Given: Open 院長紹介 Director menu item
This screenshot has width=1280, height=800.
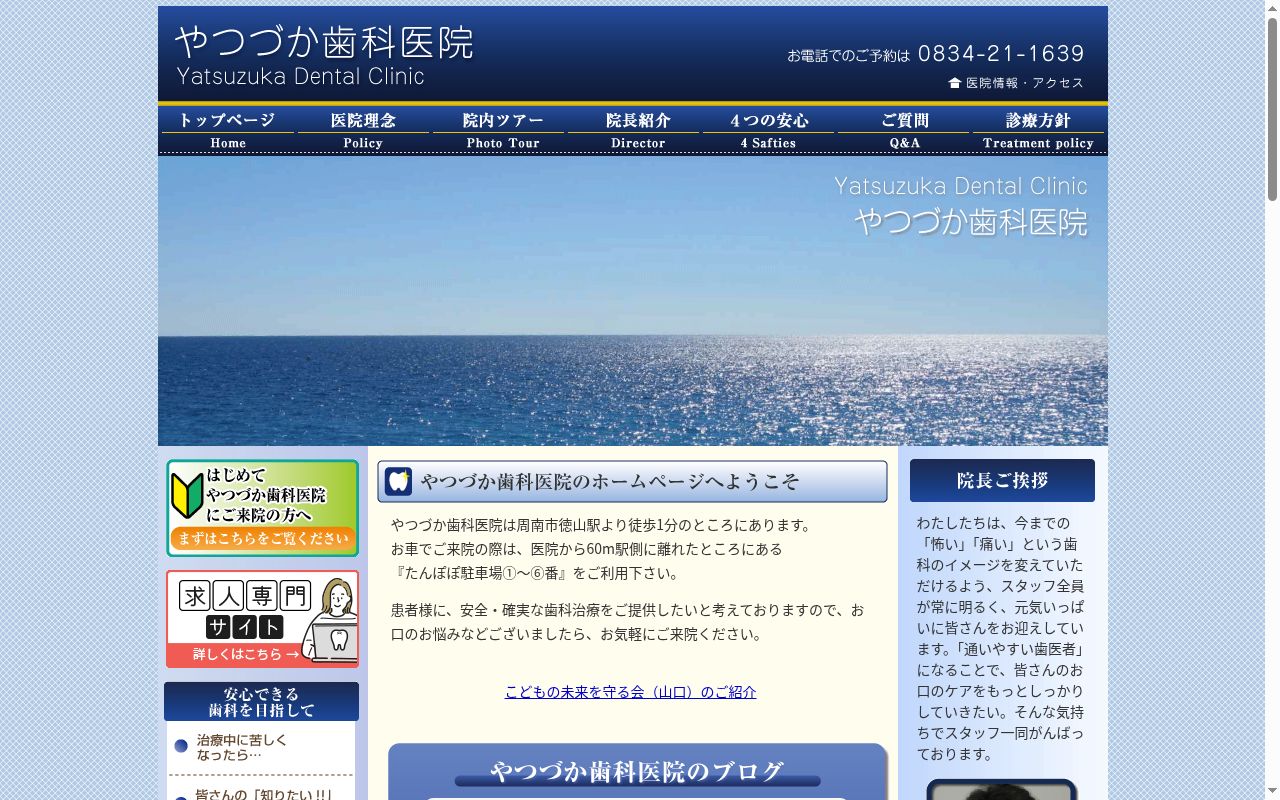Looking at the screenshot, I should (634, 130).
